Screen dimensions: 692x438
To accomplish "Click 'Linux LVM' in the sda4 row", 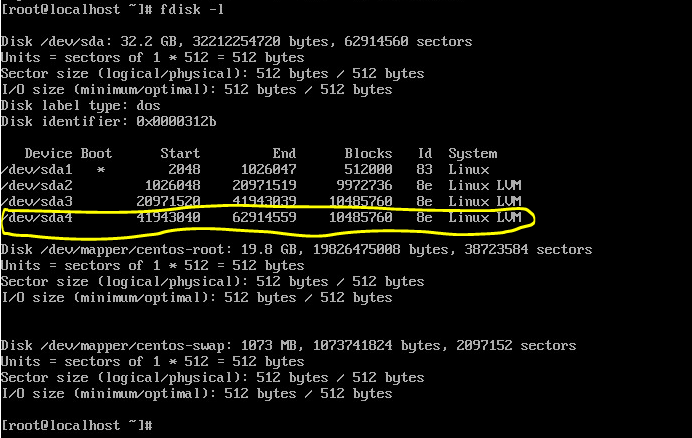I will (x=485, y=218).
